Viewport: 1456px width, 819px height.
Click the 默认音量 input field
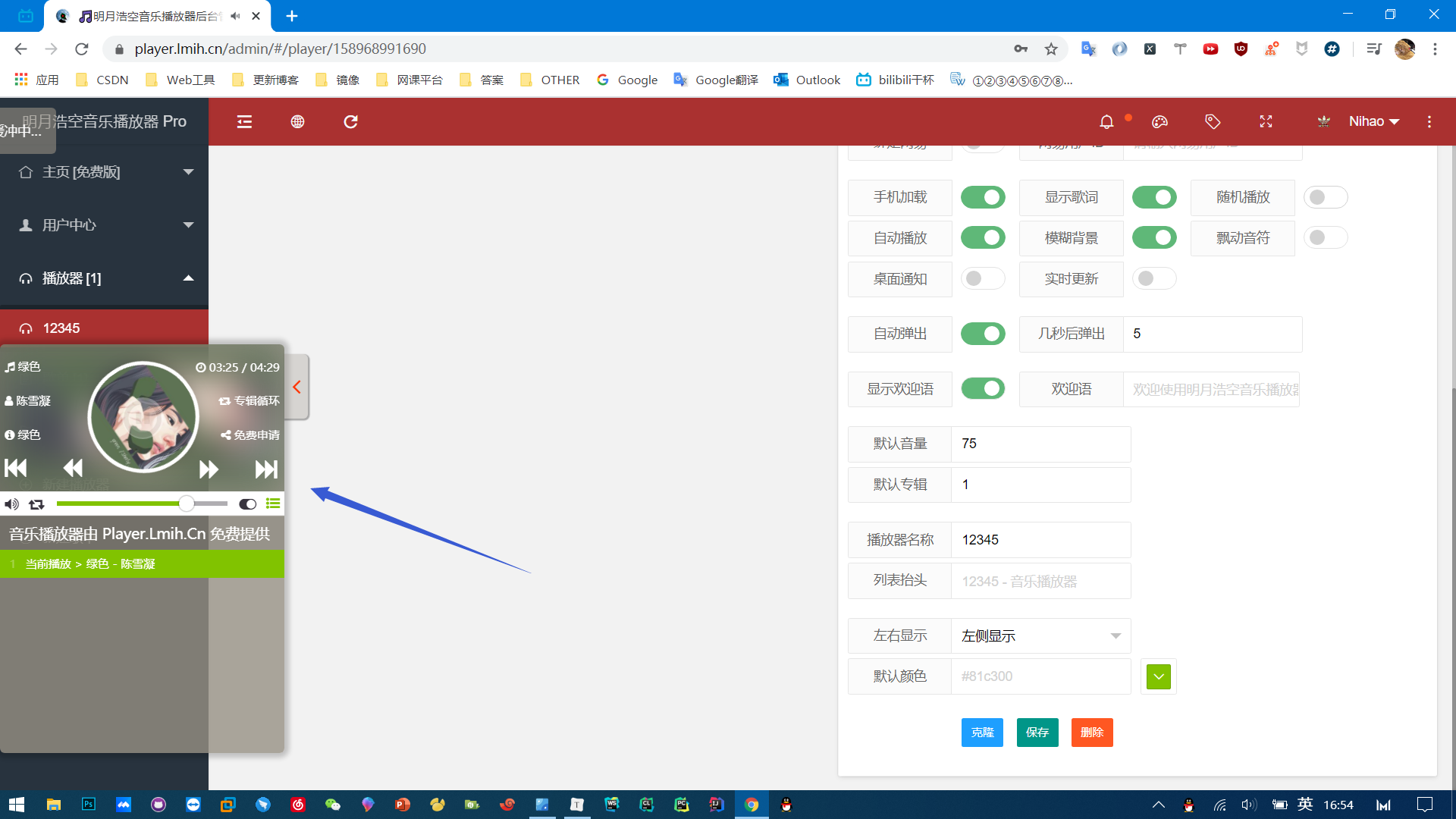pos(1040,444)
